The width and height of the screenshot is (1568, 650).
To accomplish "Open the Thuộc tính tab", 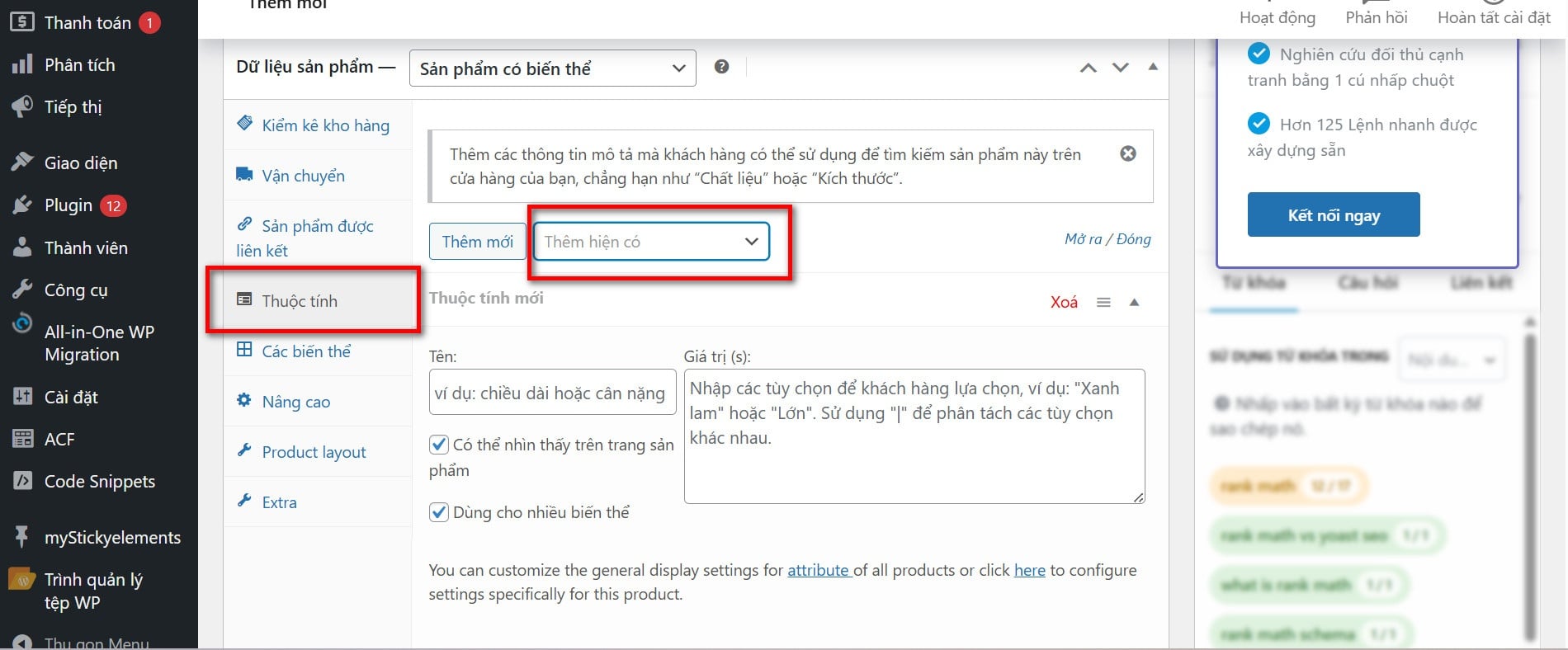I will click(318, 301).
